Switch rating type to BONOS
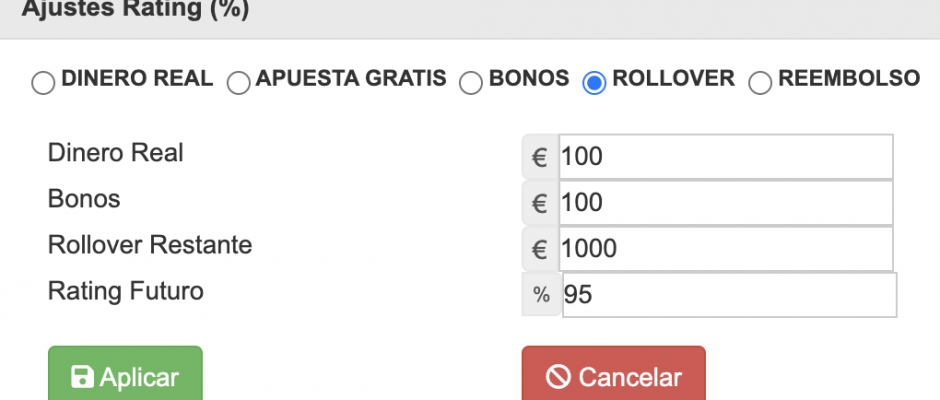Image resolution: width=940 pixels, height=400 pixels. pos(471,83)
